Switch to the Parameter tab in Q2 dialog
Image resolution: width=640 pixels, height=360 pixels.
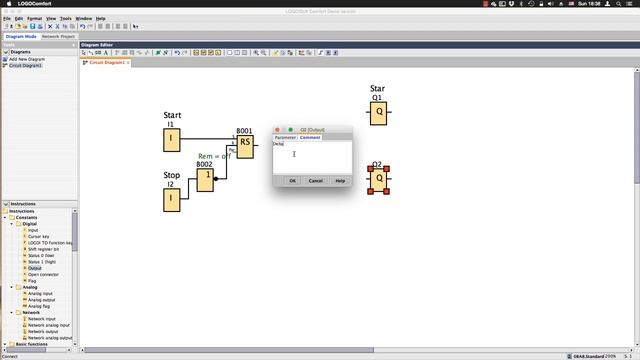(x=285, y=138)
